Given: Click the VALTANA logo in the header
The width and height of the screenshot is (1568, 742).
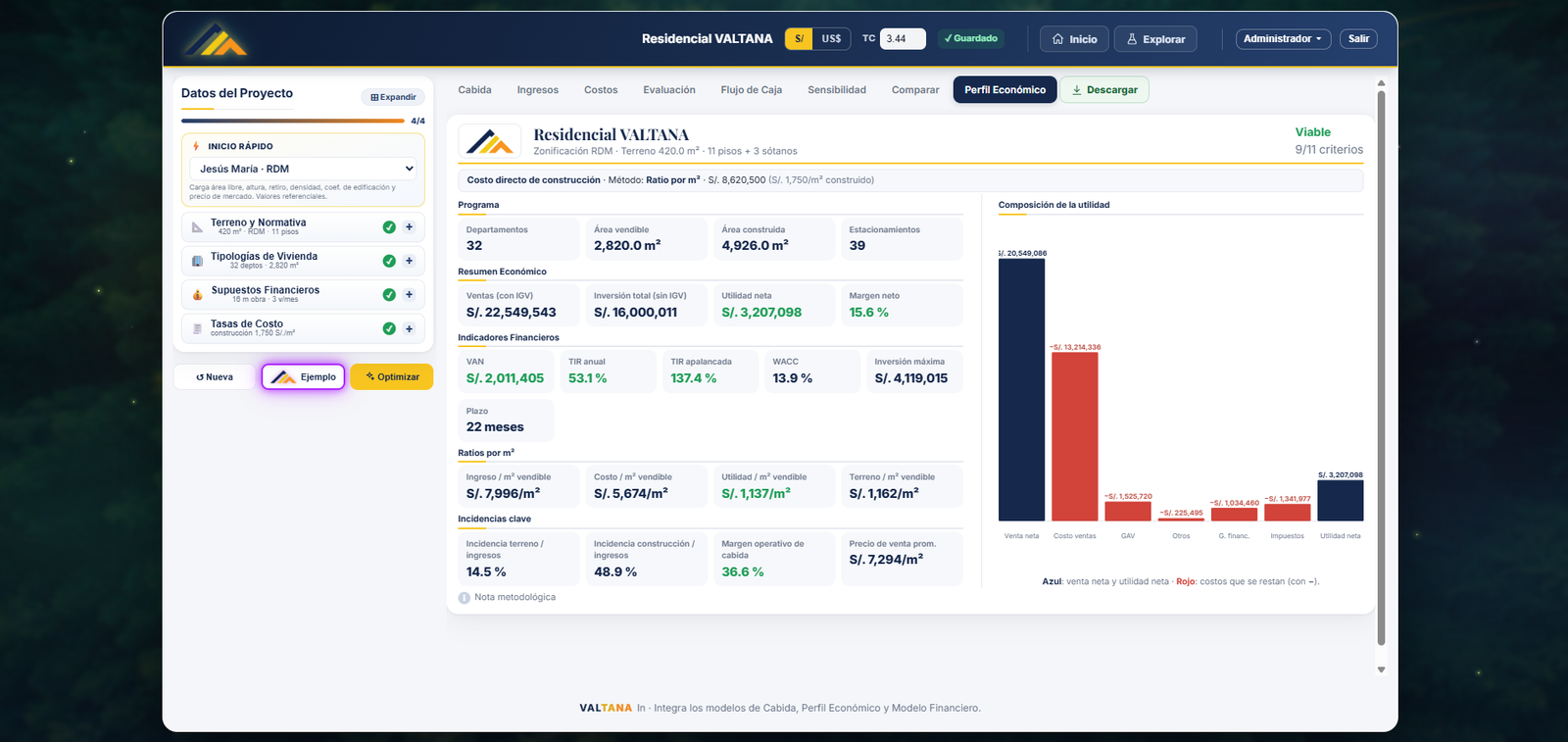Looking at the screenshot, I should 215,39.
